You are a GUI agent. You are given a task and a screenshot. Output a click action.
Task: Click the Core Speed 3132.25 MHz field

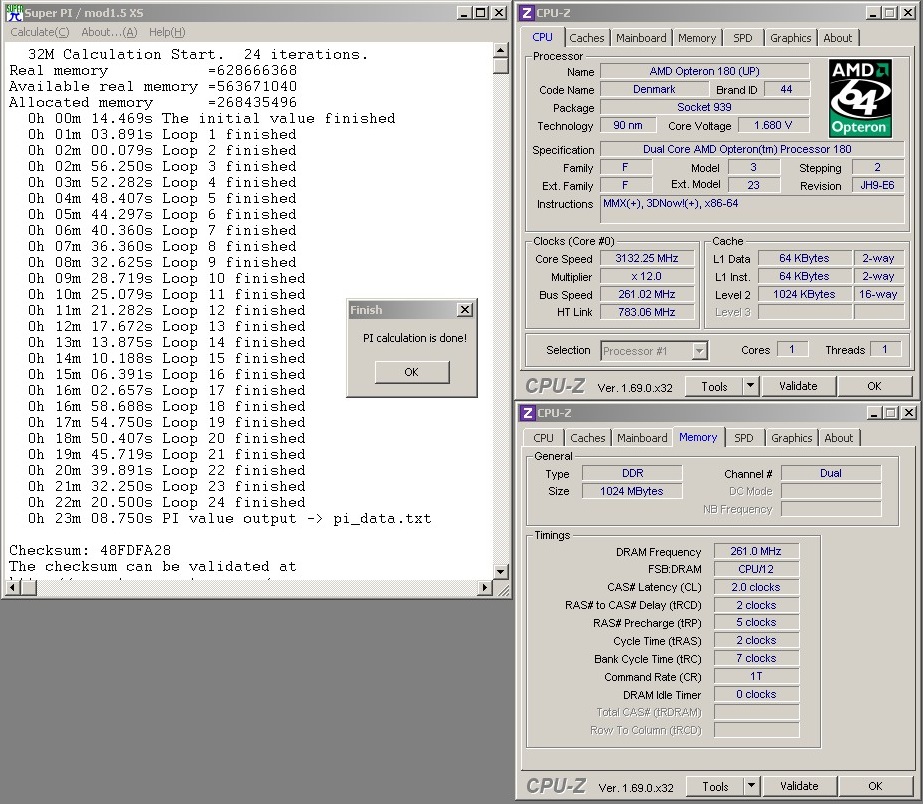pos(646,258)
